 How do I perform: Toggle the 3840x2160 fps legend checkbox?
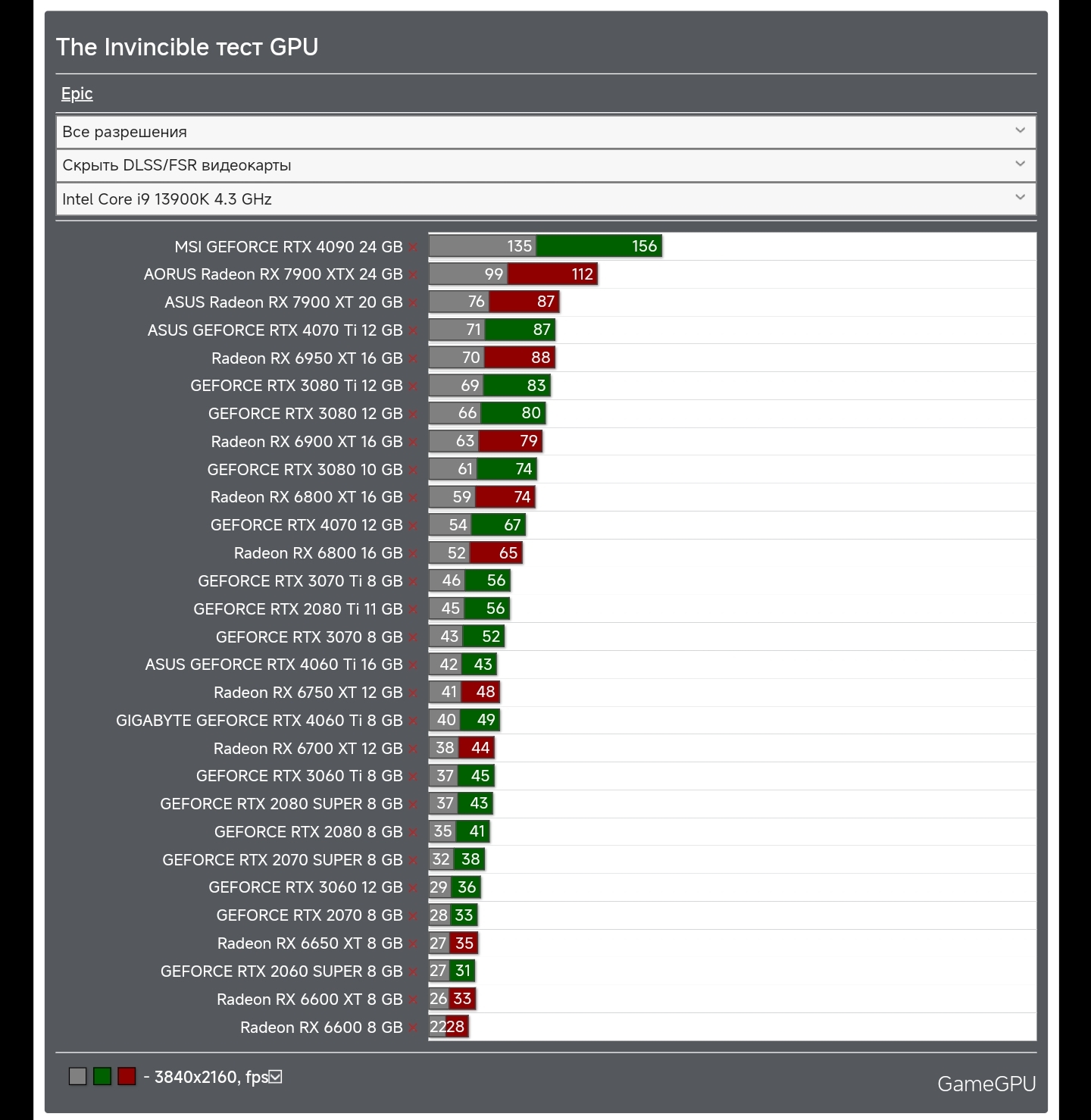coord(276,1077)
